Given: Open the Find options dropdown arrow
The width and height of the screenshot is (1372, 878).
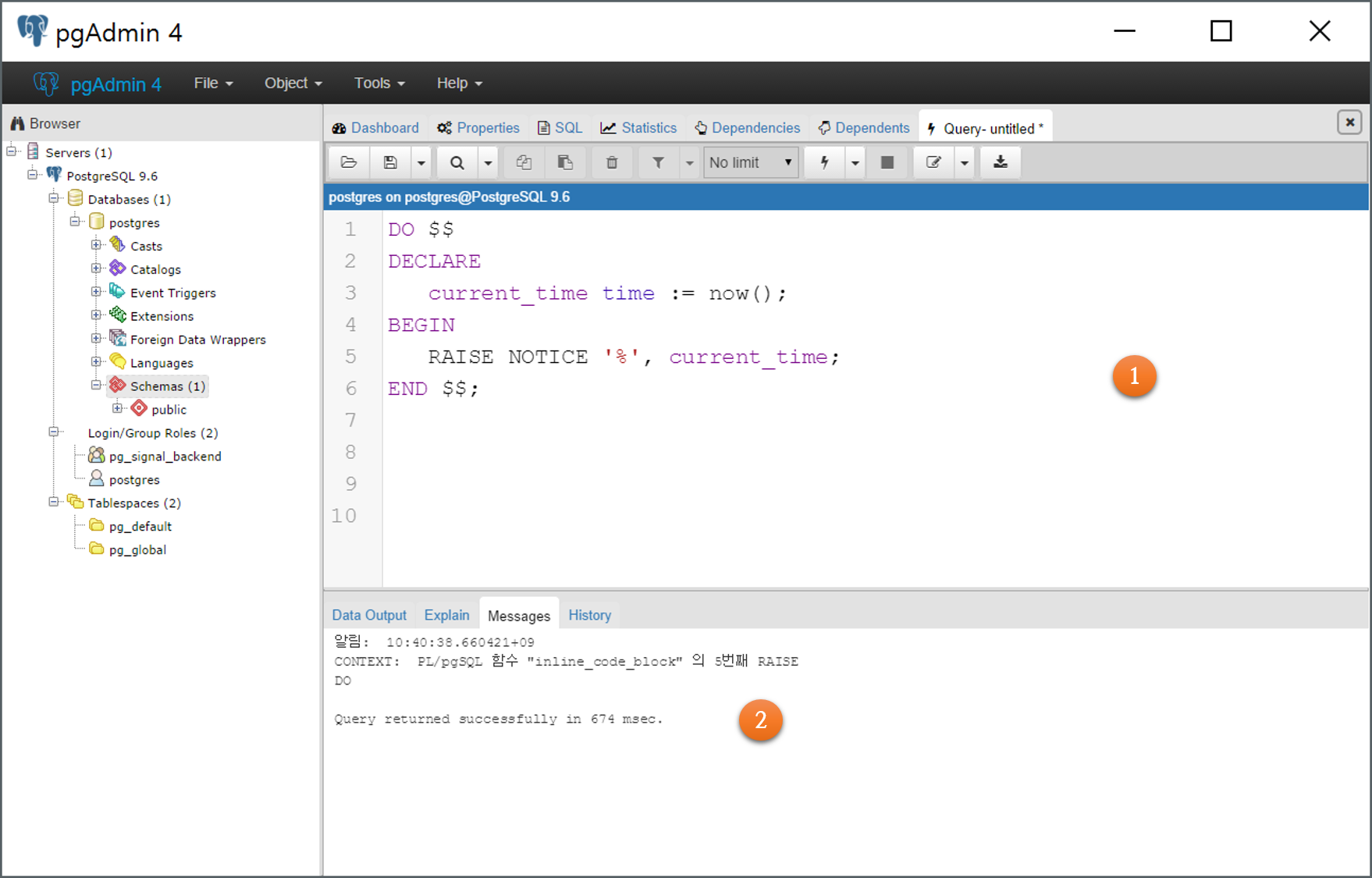Looking at the screenshot, I should [488, 162].
